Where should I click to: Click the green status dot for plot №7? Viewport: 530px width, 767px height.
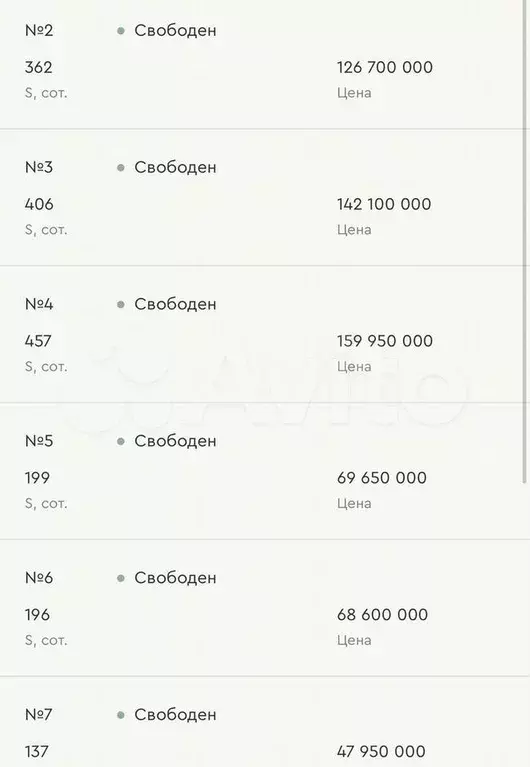pos(121,715)
